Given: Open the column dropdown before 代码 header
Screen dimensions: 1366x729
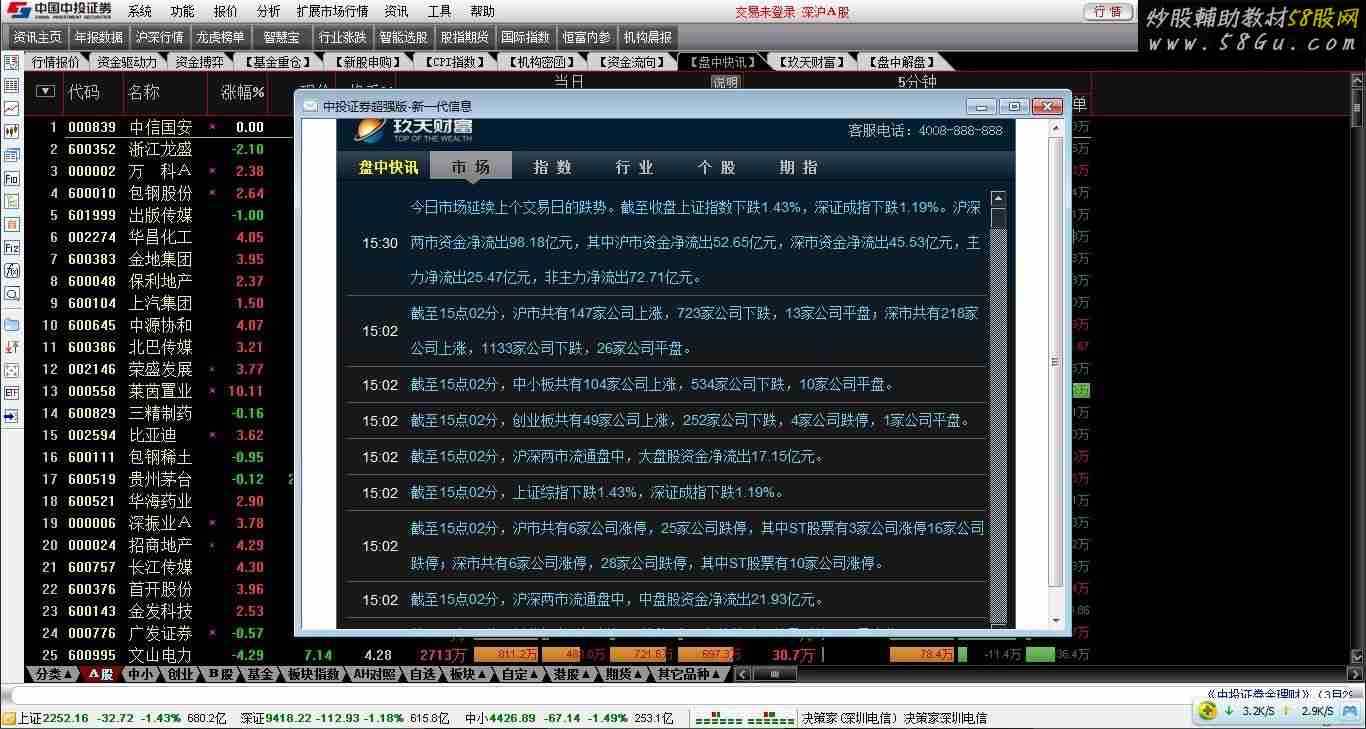Looking at the screenshot, I should click(x=45, y=91).
